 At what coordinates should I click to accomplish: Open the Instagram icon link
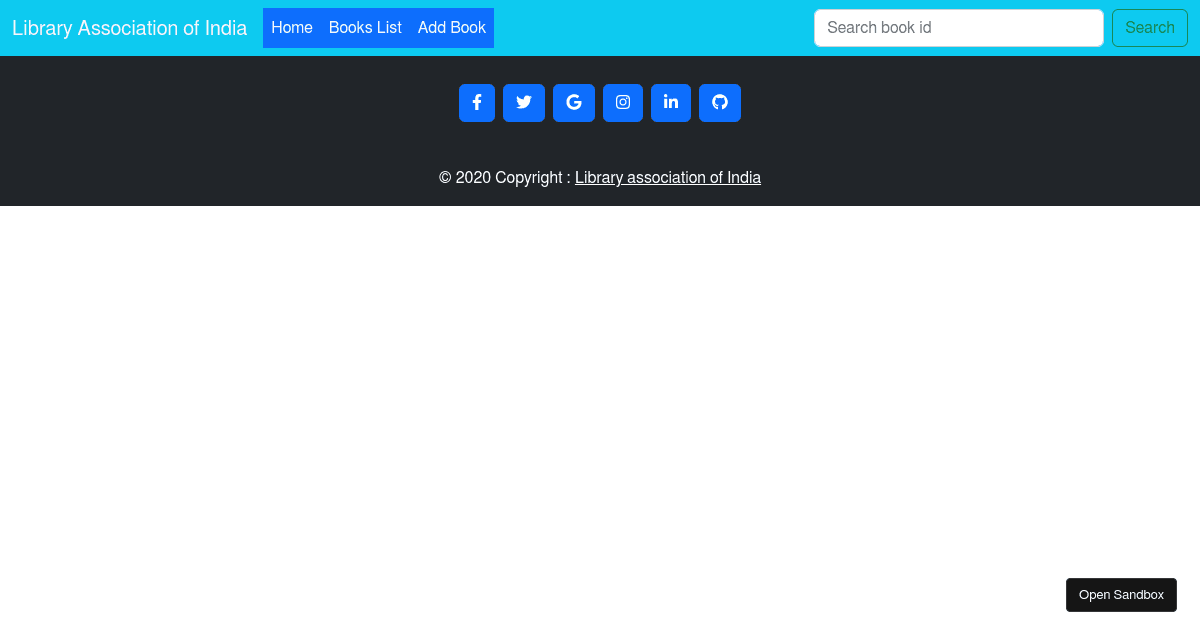622,102
